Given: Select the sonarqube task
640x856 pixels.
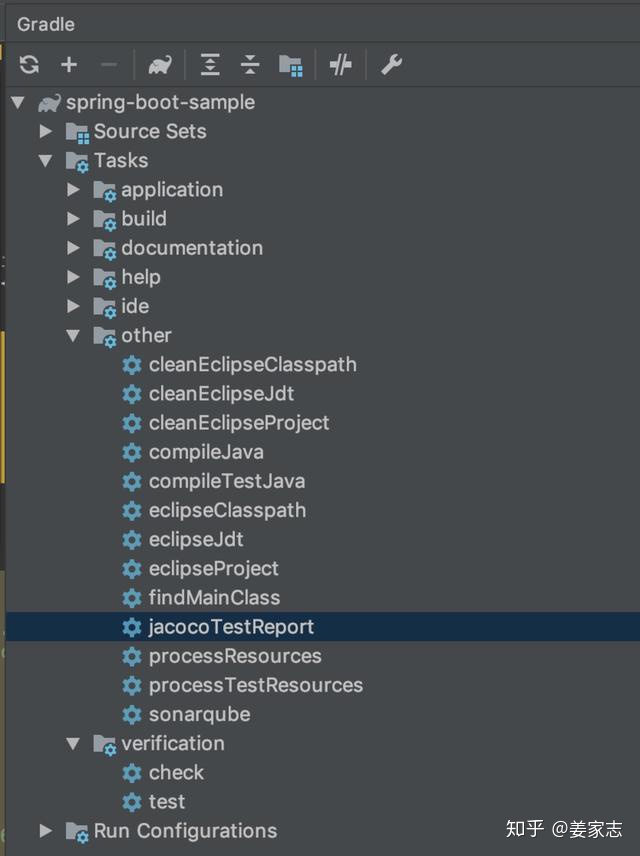Looking at the screenshot, I should pos(199,714).
